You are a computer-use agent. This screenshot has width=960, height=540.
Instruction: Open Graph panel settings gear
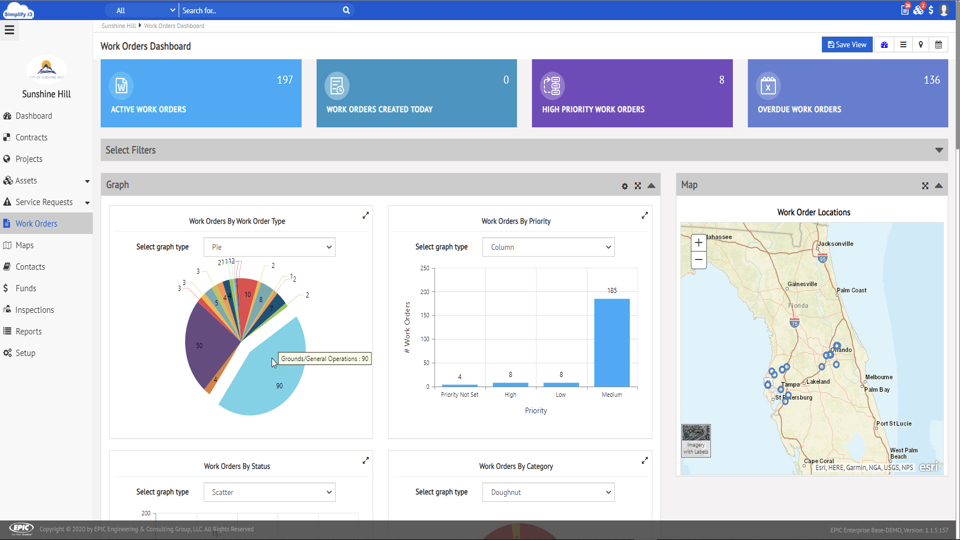[625, 186]
